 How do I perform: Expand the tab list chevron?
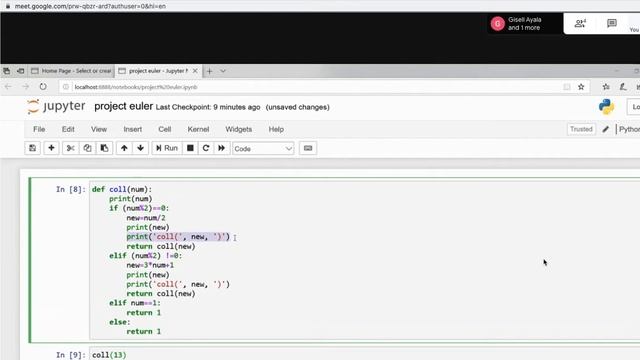[x=223, y=71]
